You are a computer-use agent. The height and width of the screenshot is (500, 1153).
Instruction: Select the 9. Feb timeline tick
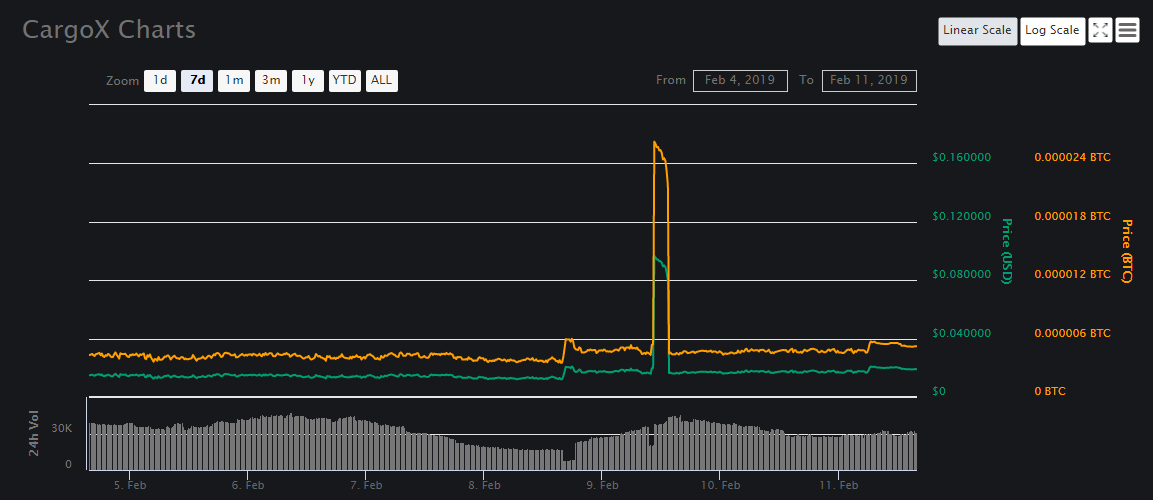coord(602,485)
